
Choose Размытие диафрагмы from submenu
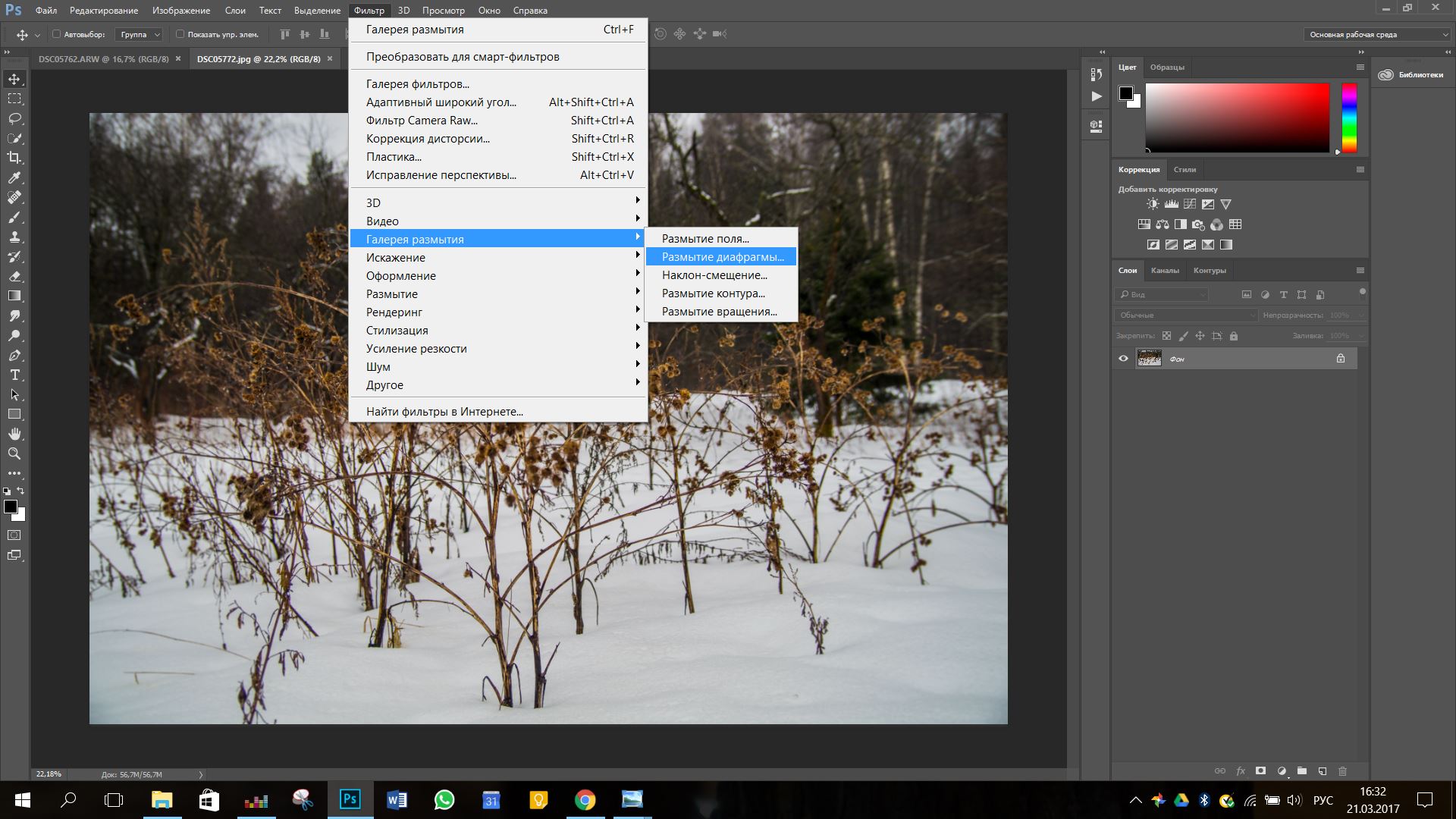click(x=721, y=257)
